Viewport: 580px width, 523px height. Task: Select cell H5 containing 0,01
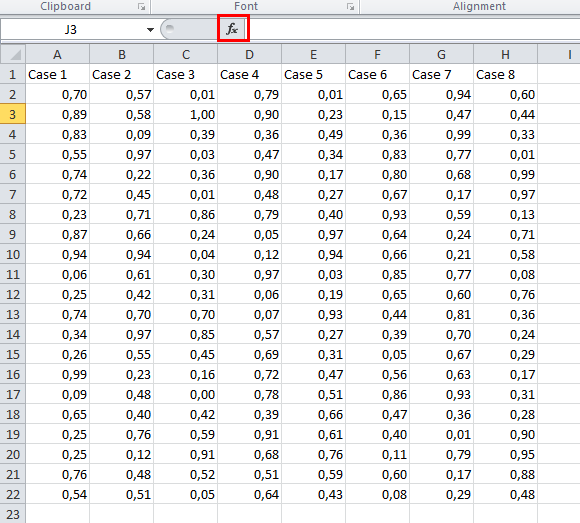(506, 154)
